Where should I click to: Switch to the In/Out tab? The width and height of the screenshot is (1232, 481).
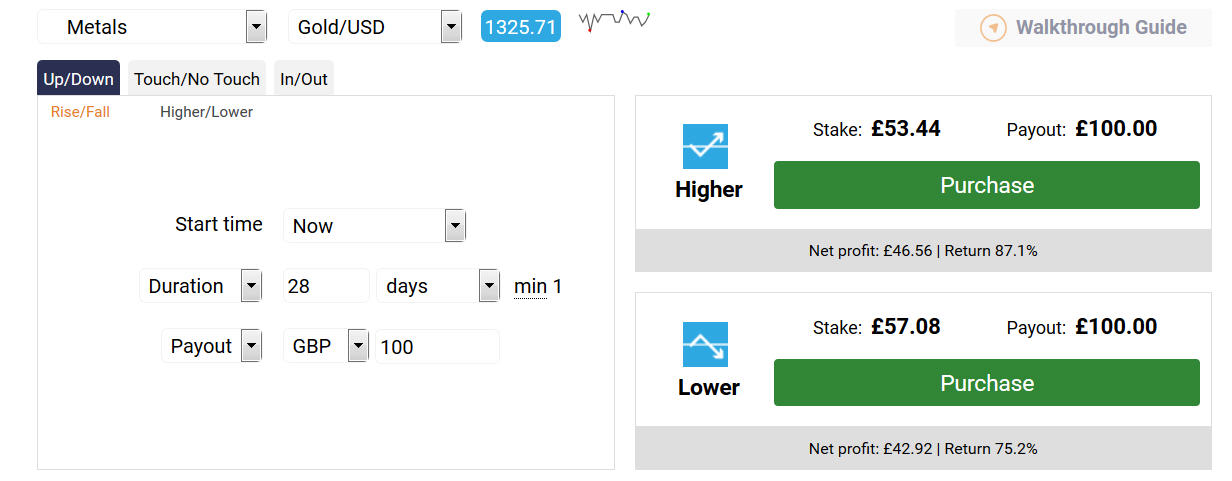[x=304, y=79]
